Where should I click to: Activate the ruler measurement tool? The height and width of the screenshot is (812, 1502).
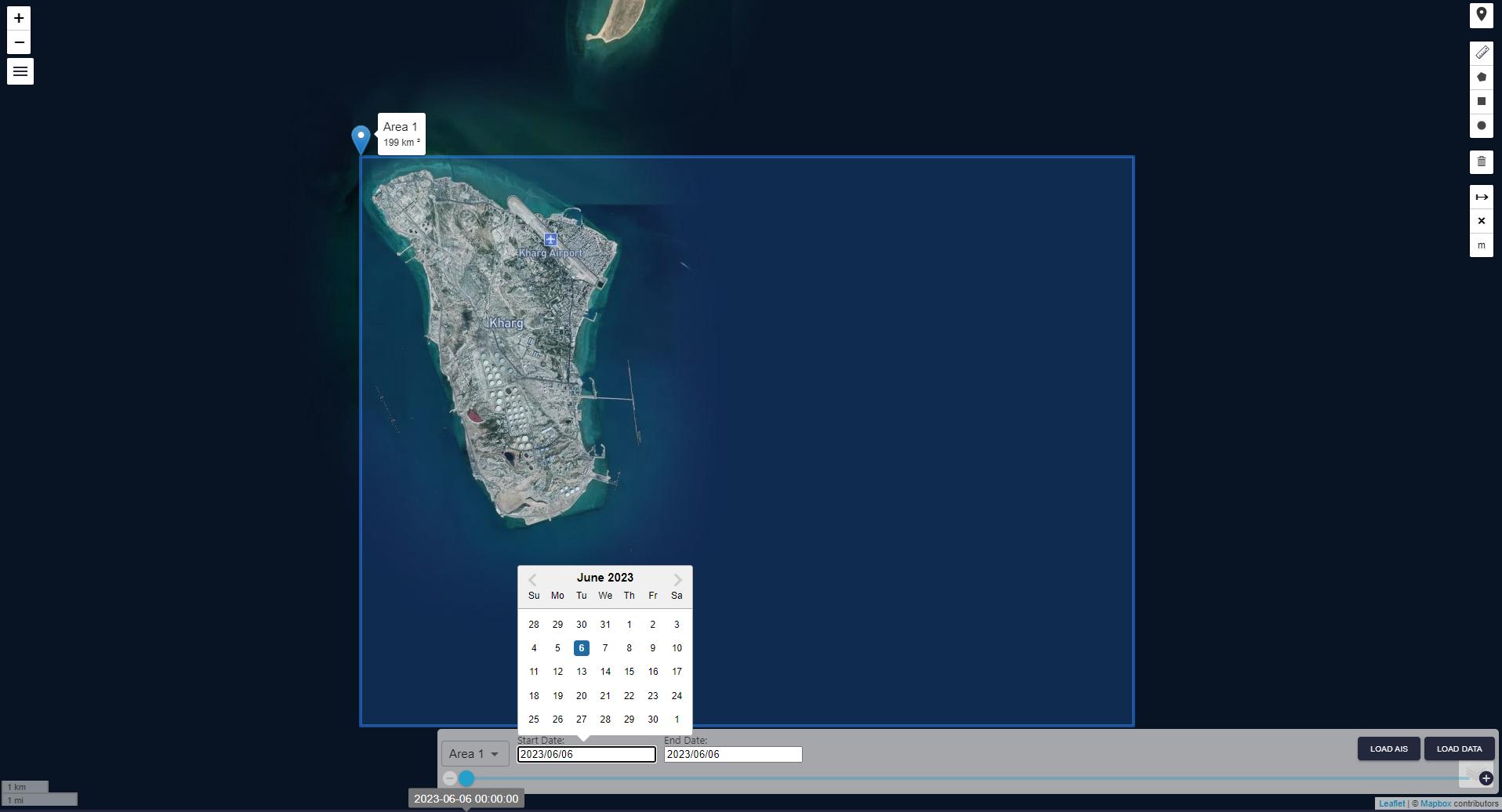coord(1481,53)
